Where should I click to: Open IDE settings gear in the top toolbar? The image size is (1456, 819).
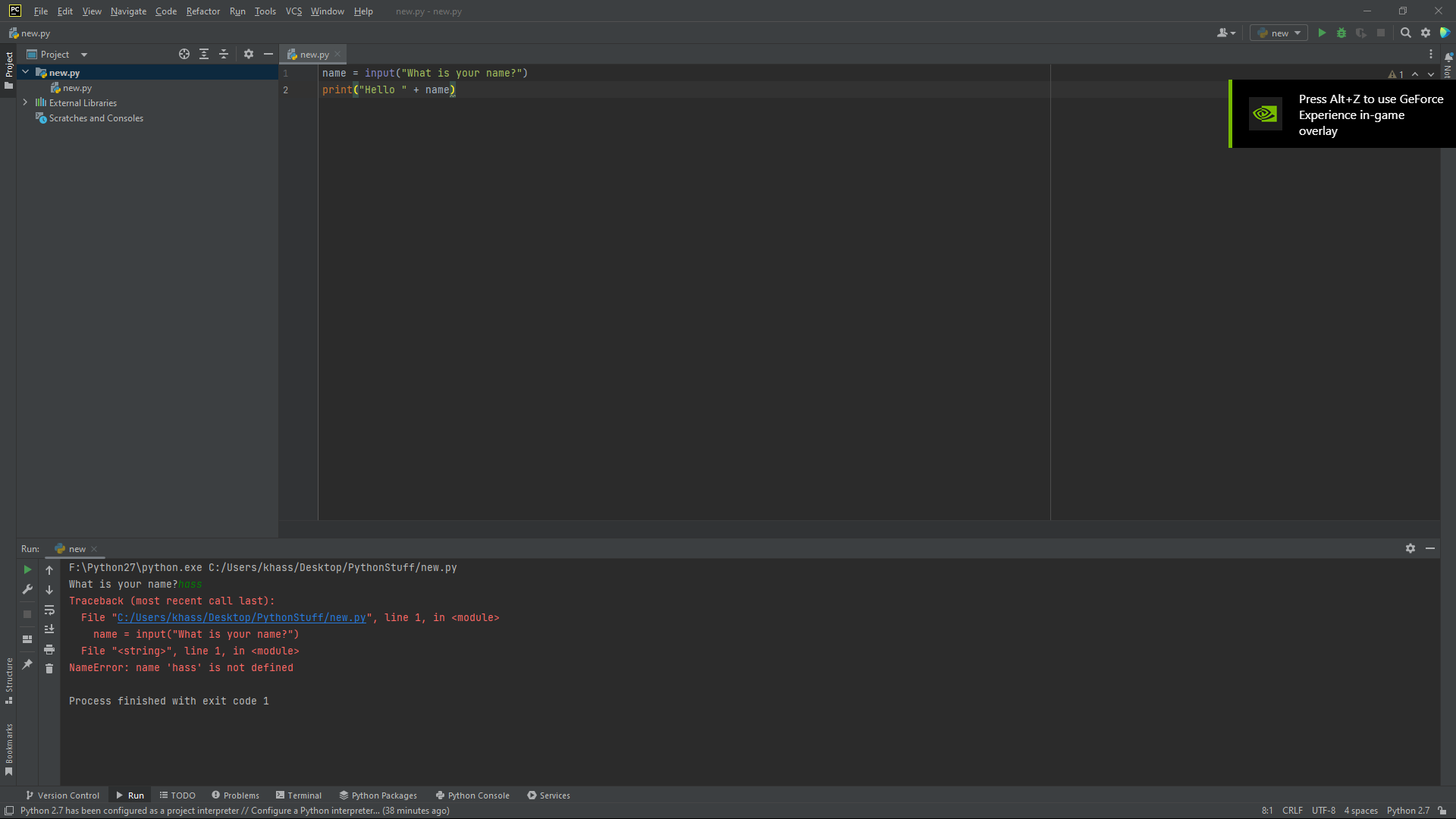[1426, 33]
